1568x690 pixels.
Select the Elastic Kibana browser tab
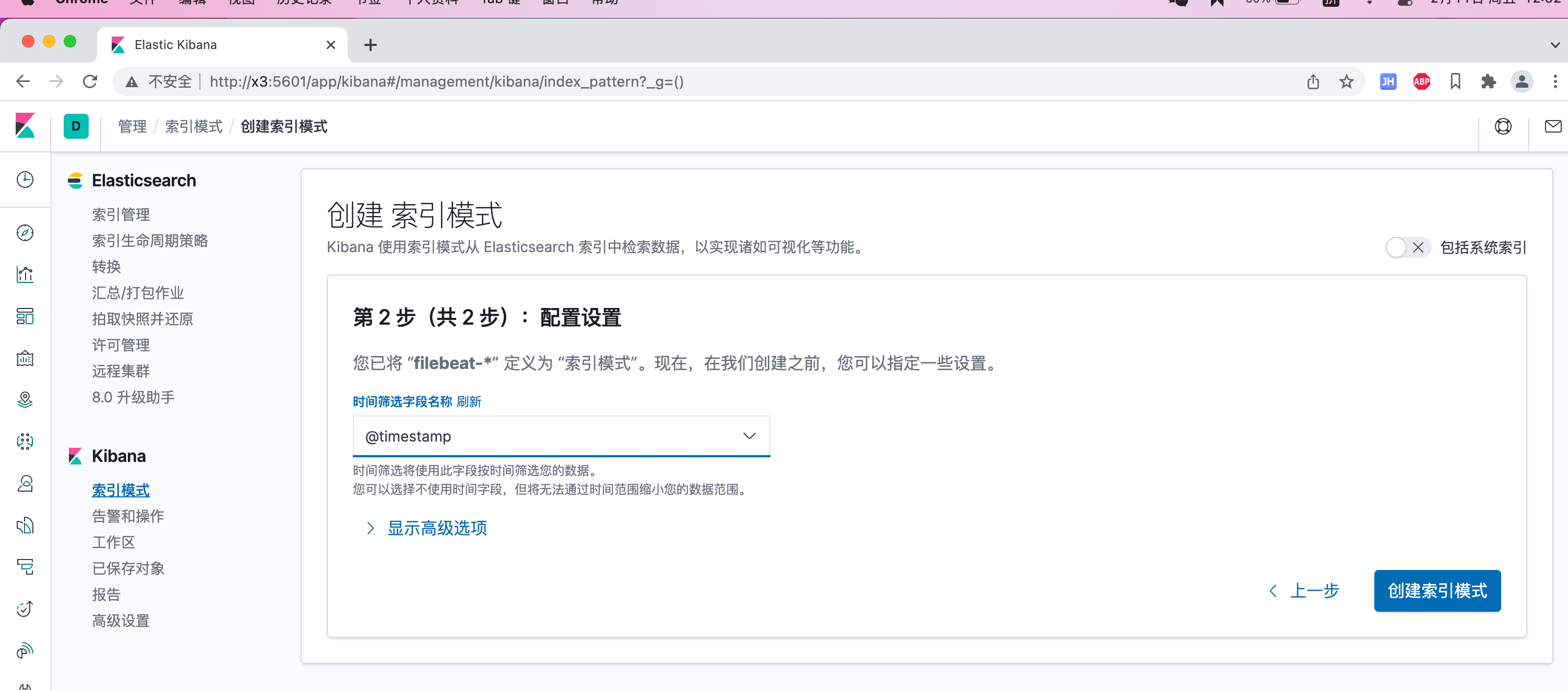coord(222,45)
